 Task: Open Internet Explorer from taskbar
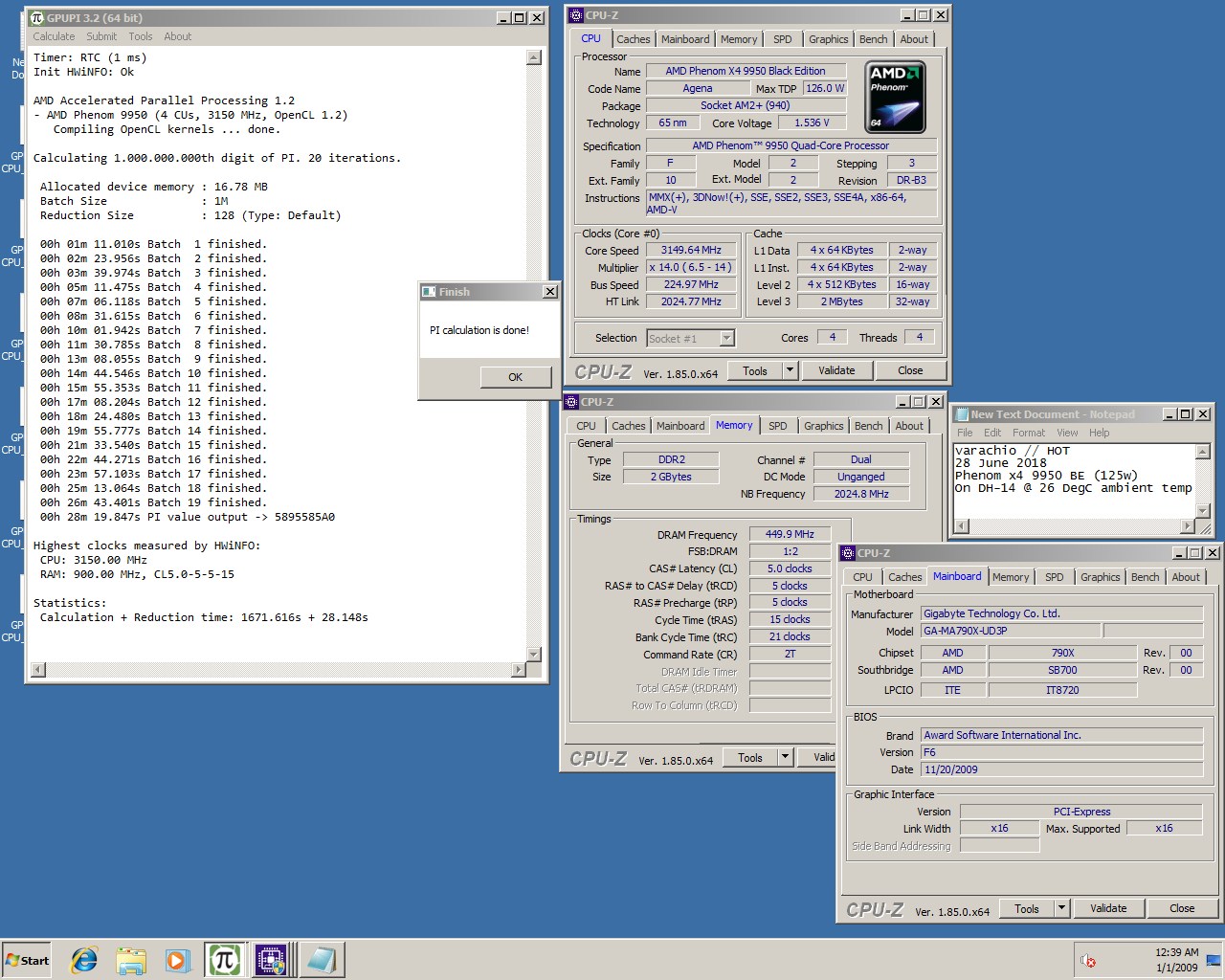[x=84, y=960]
